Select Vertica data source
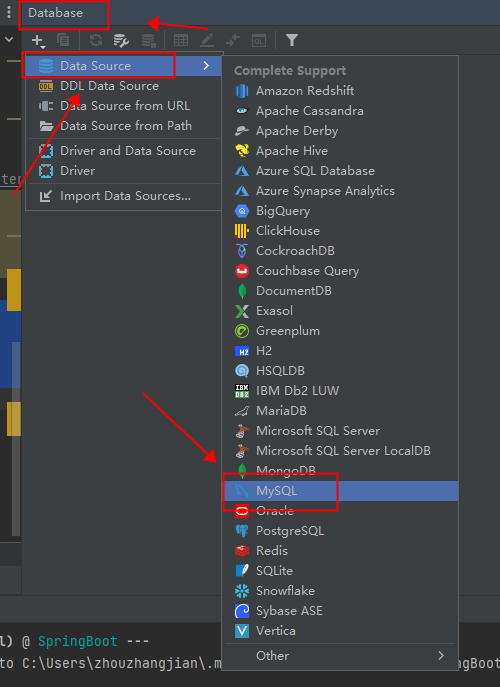This screenshot has width=500, height=687. pyautogui.click(x=341, y=631)
